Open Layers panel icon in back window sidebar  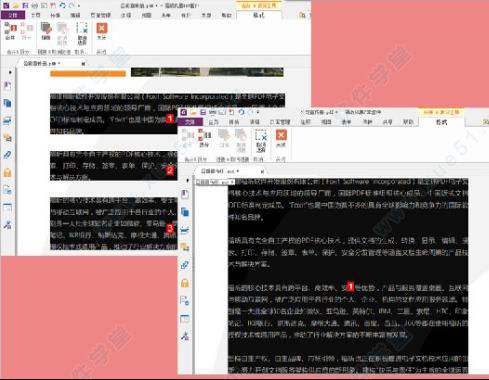coord(7,120)
